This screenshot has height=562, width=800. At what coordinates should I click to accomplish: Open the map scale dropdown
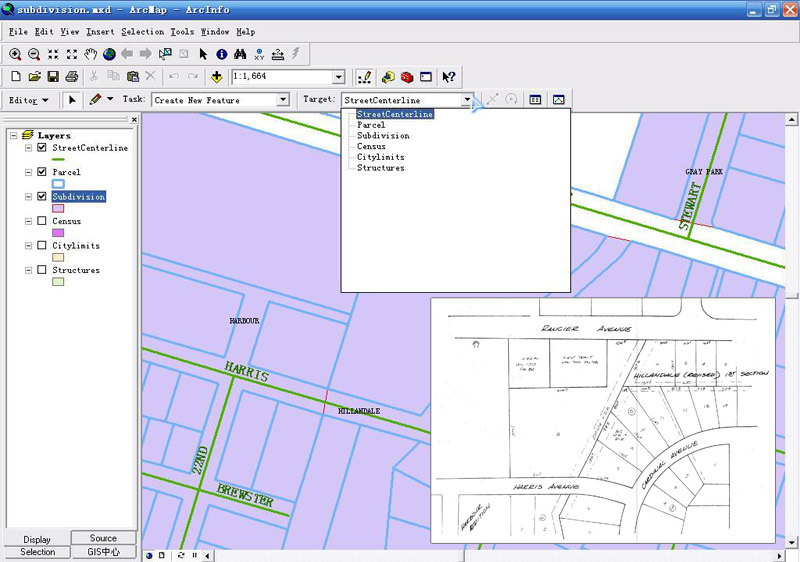338,77
